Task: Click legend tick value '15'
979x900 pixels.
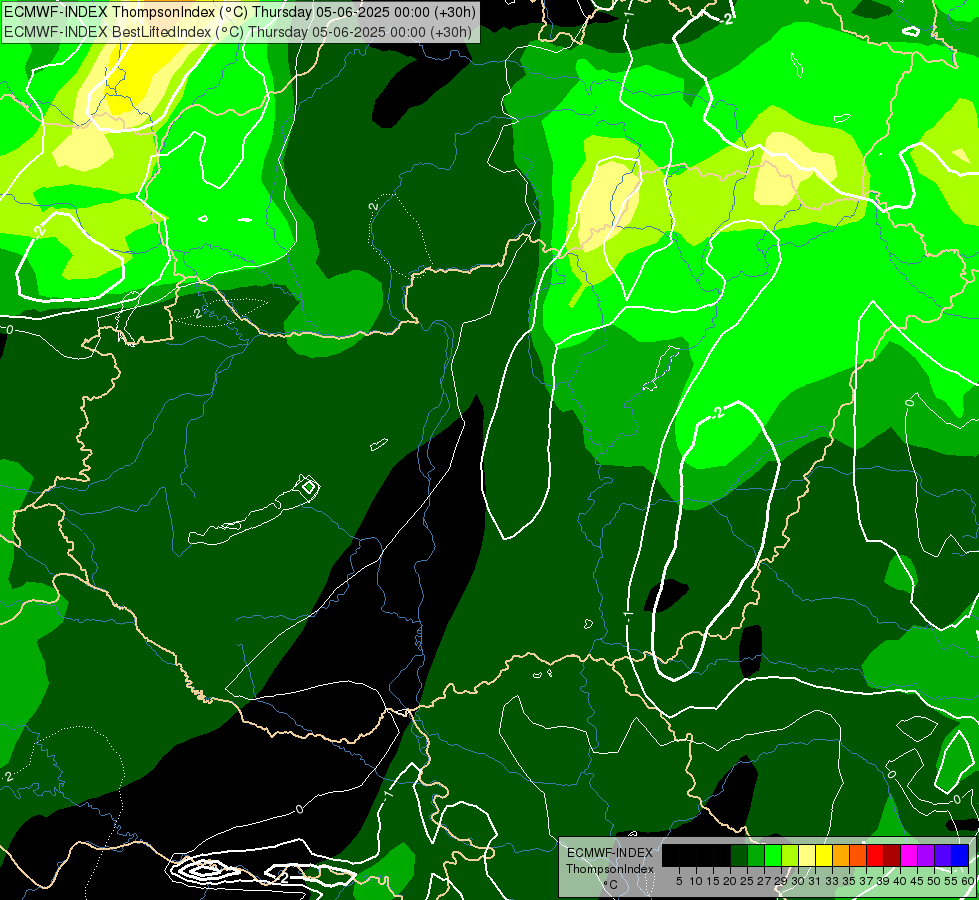Action: 713,881
